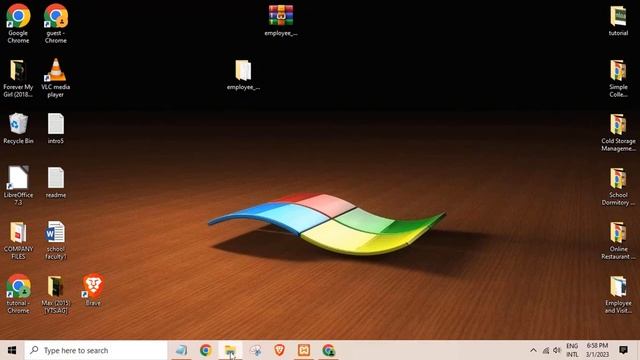The height and width of the screenshot is (360, 640).
Task: Show hidden system tray icons
Action: point(533,350)
